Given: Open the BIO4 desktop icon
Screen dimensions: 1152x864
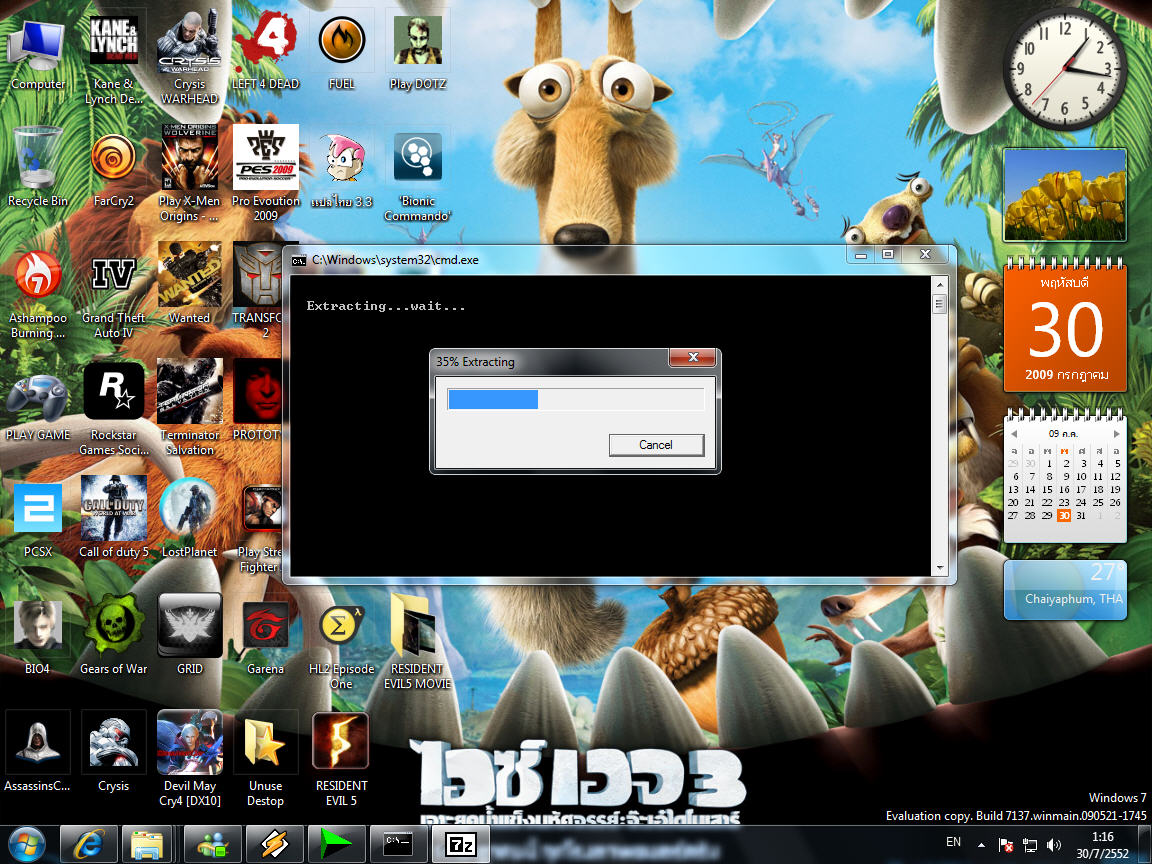Looking at the screenshot, I should click(x=37, y=636).
